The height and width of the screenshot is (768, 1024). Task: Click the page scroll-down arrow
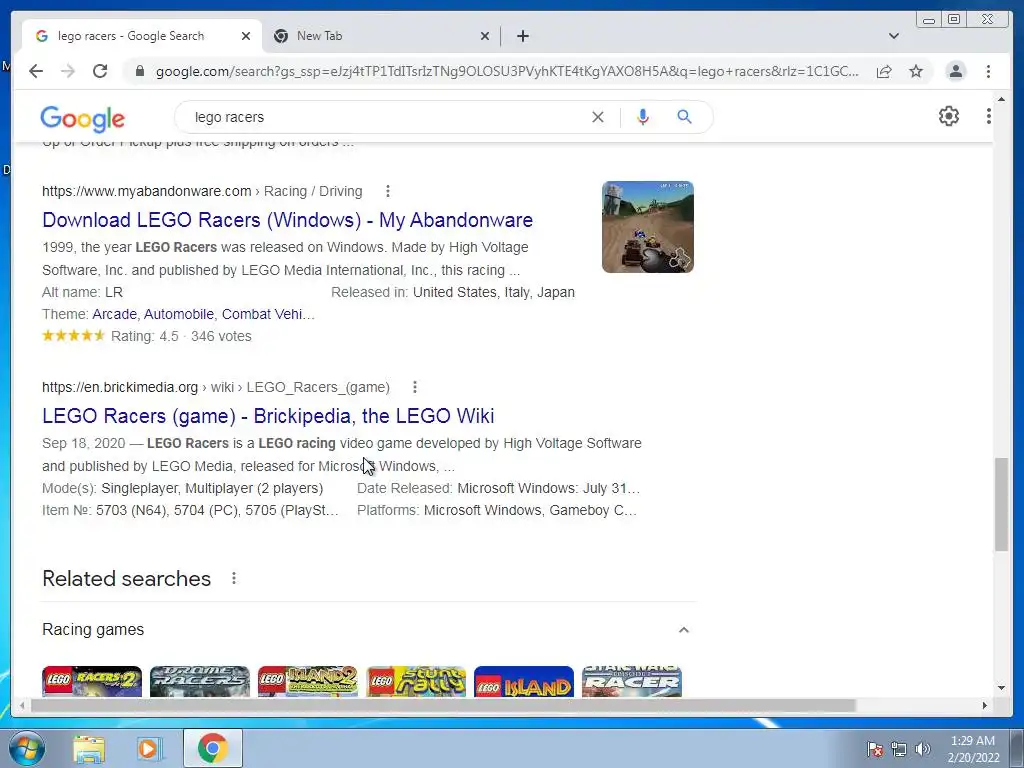(1001, 688)
